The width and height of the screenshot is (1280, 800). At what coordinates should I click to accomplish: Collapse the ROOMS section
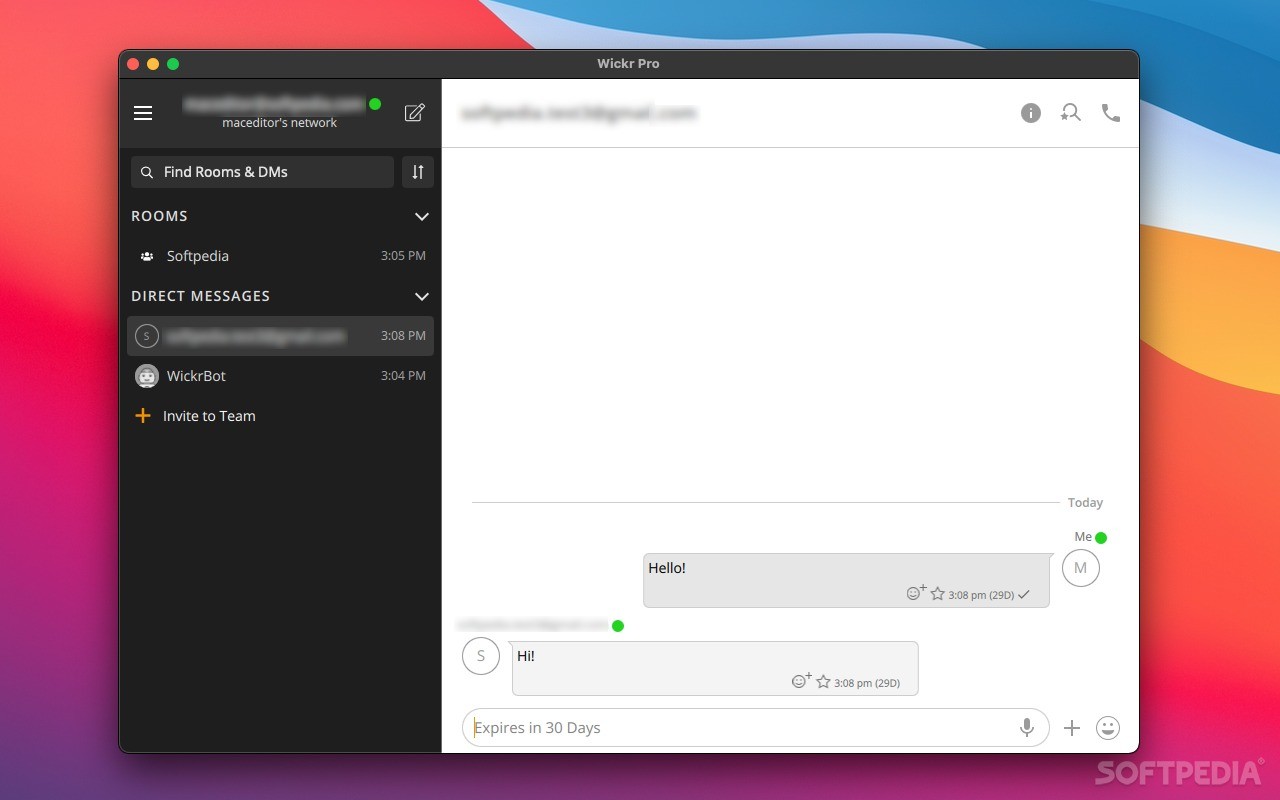click(421, 216)
